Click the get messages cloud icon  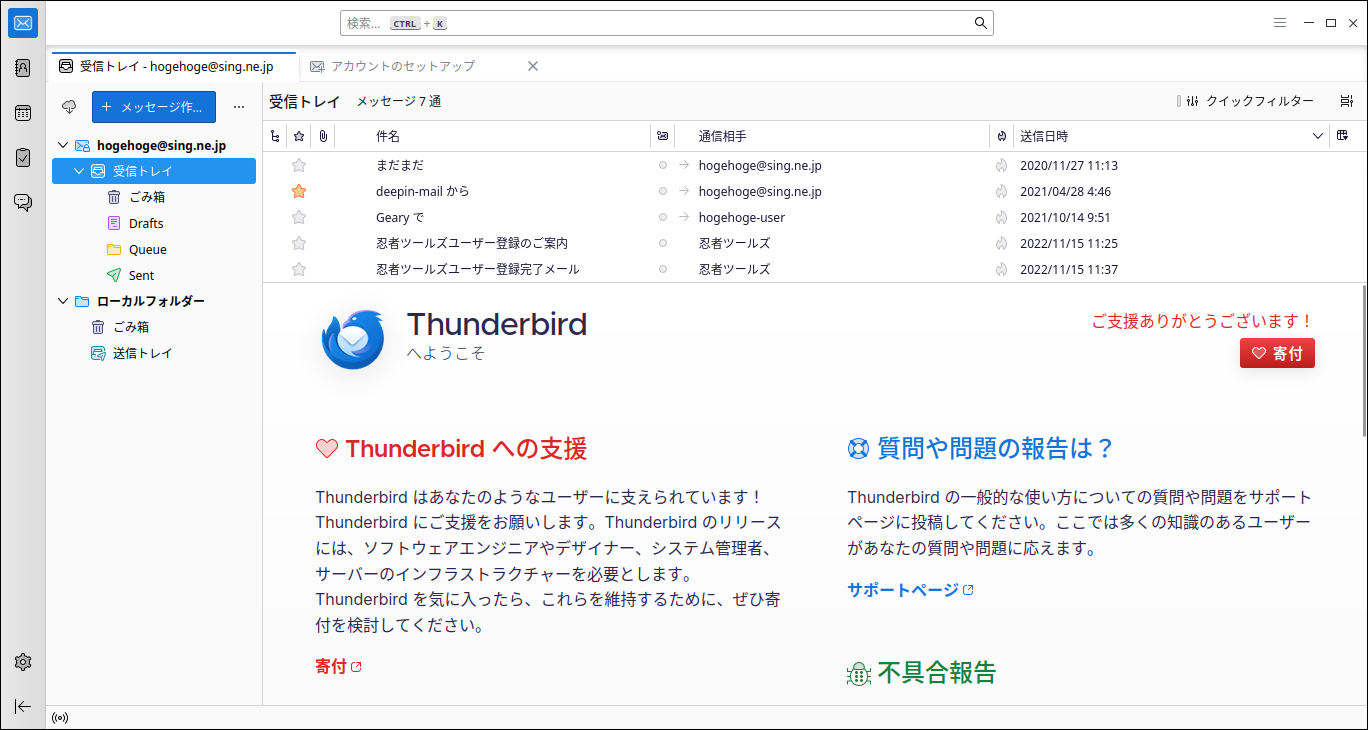(x=69, y=106)
